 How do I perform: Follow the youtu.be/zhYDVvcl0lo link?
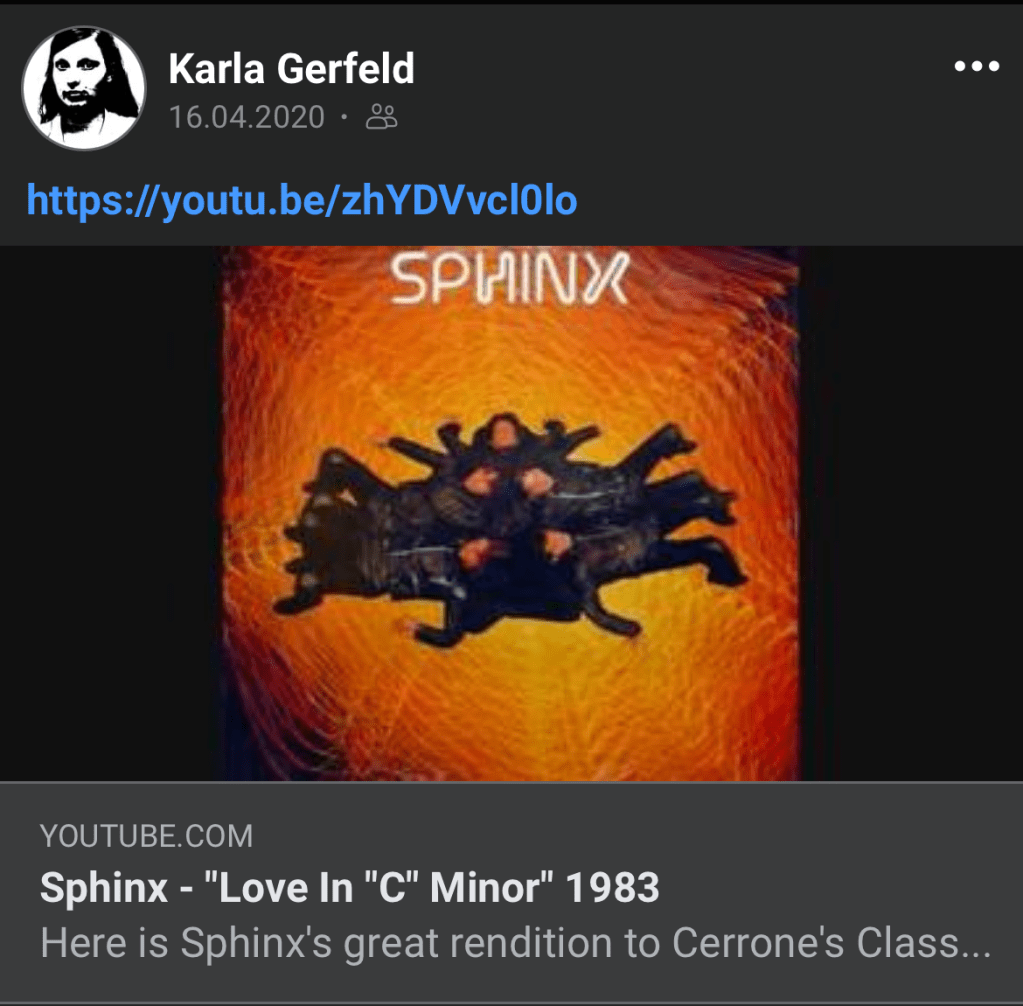click(x=302, y=200)
